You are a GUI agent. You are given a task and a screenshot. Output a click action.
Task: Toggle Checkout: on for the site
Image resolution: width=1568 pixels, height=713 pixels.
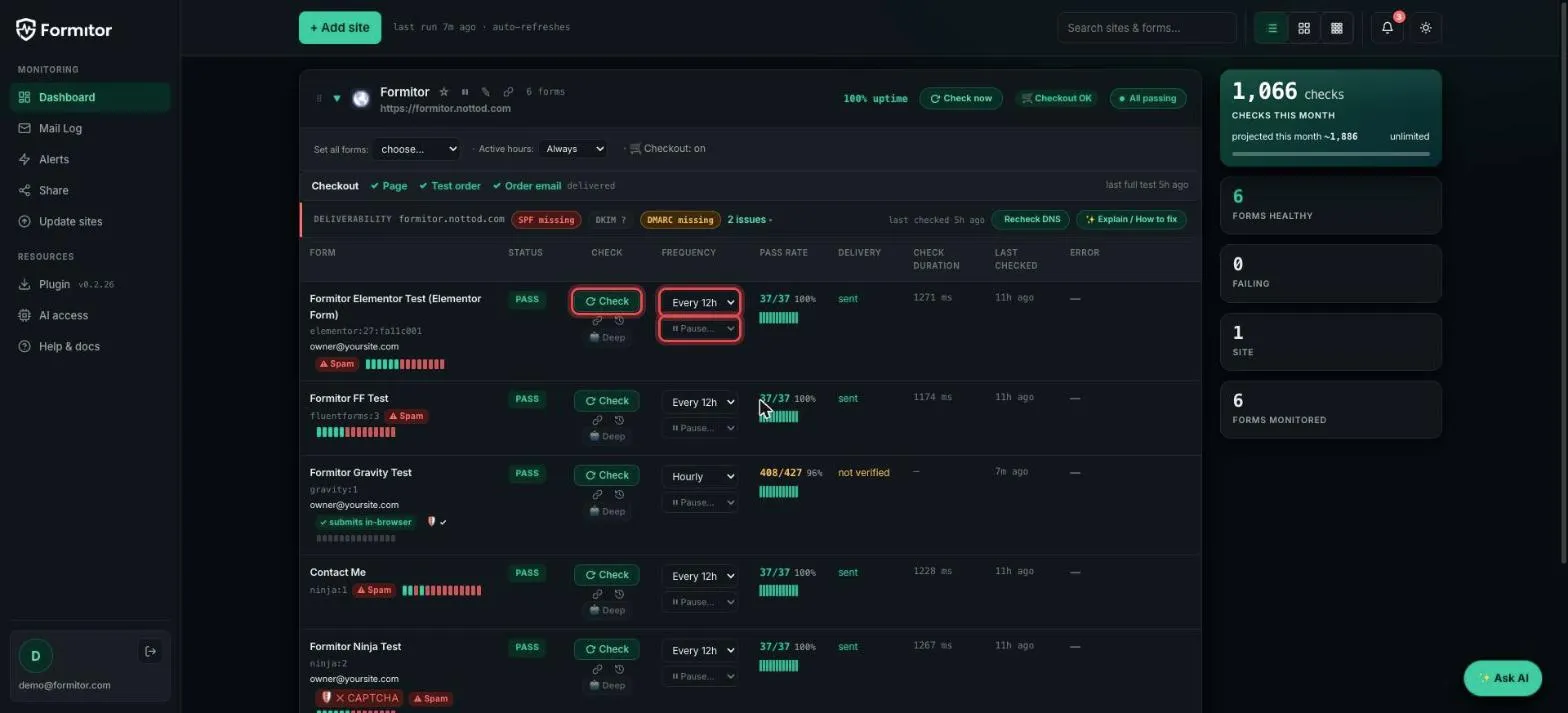[x=667, y=149]
